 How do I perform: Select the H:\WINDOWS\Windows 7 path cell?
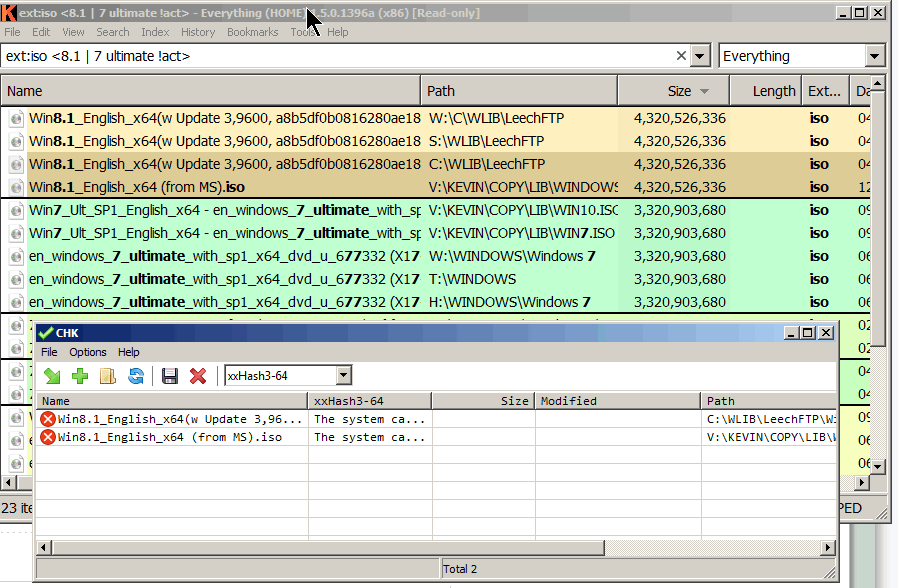[x=509, y=302]
